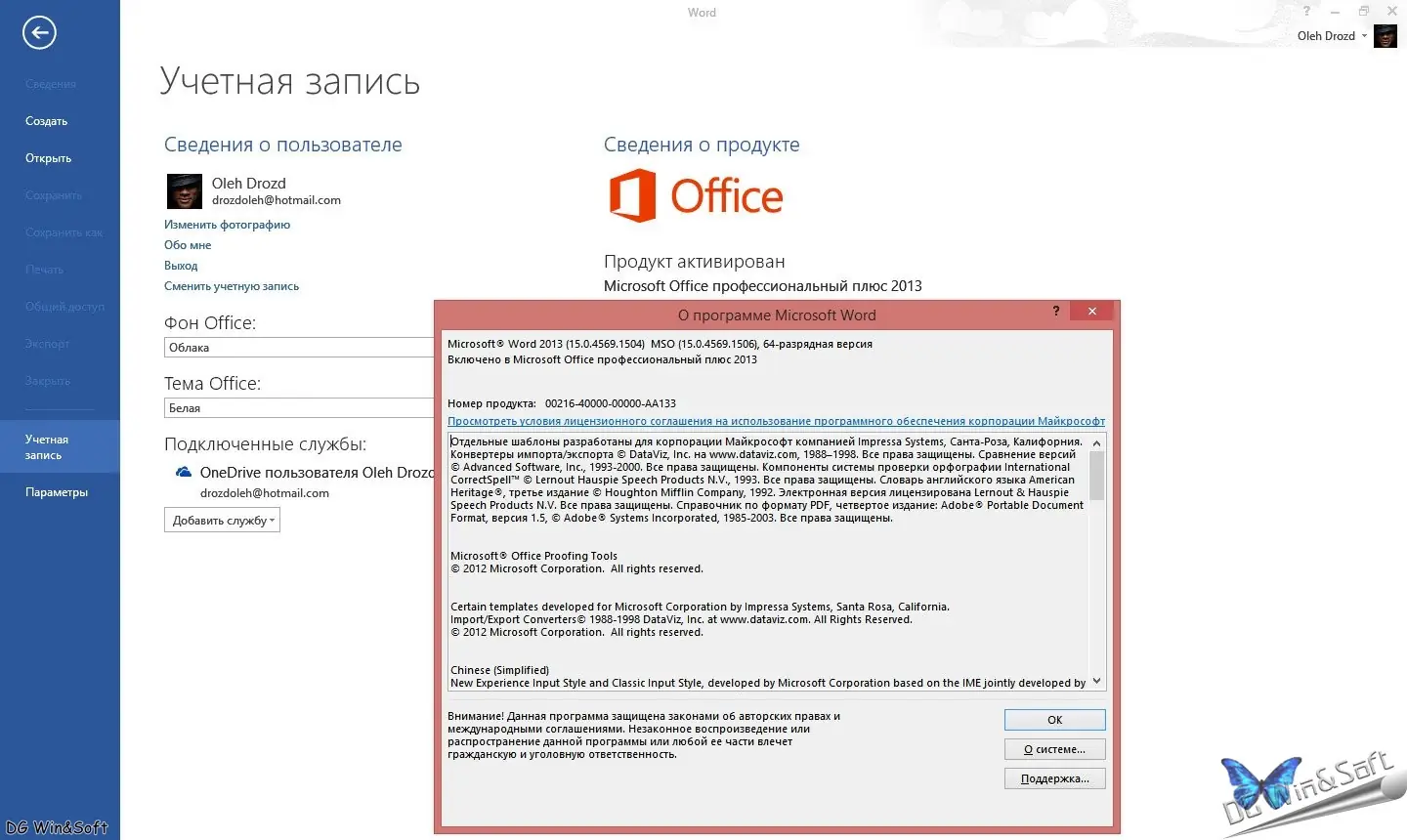The image size is (1407, 840).
Task: Open the Oleh Drozd account dropdown arrow
Action: click(1365, 36)
